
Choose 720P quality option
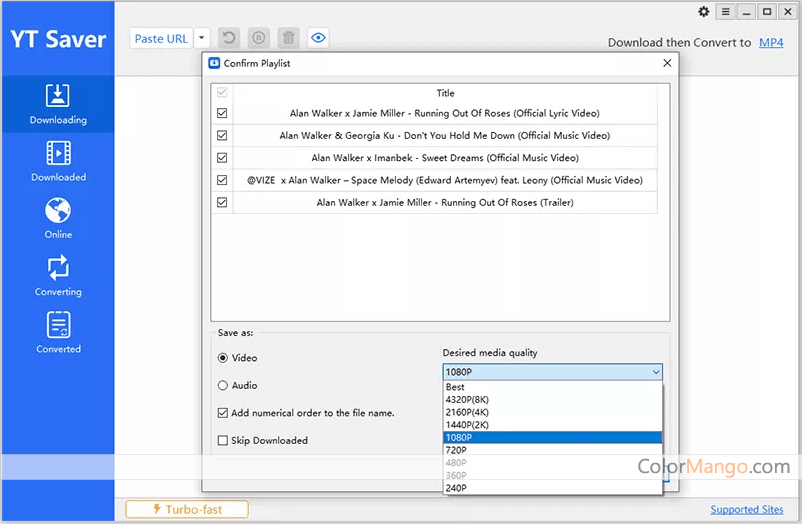552,450
